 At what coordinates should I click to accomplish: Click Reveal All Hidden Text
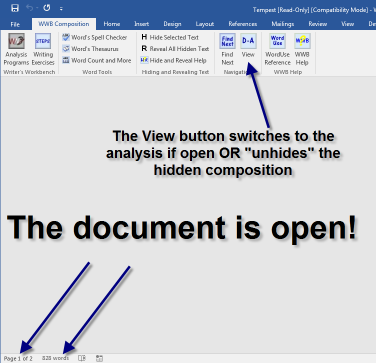pyautogui.click(x=175, y=49)
